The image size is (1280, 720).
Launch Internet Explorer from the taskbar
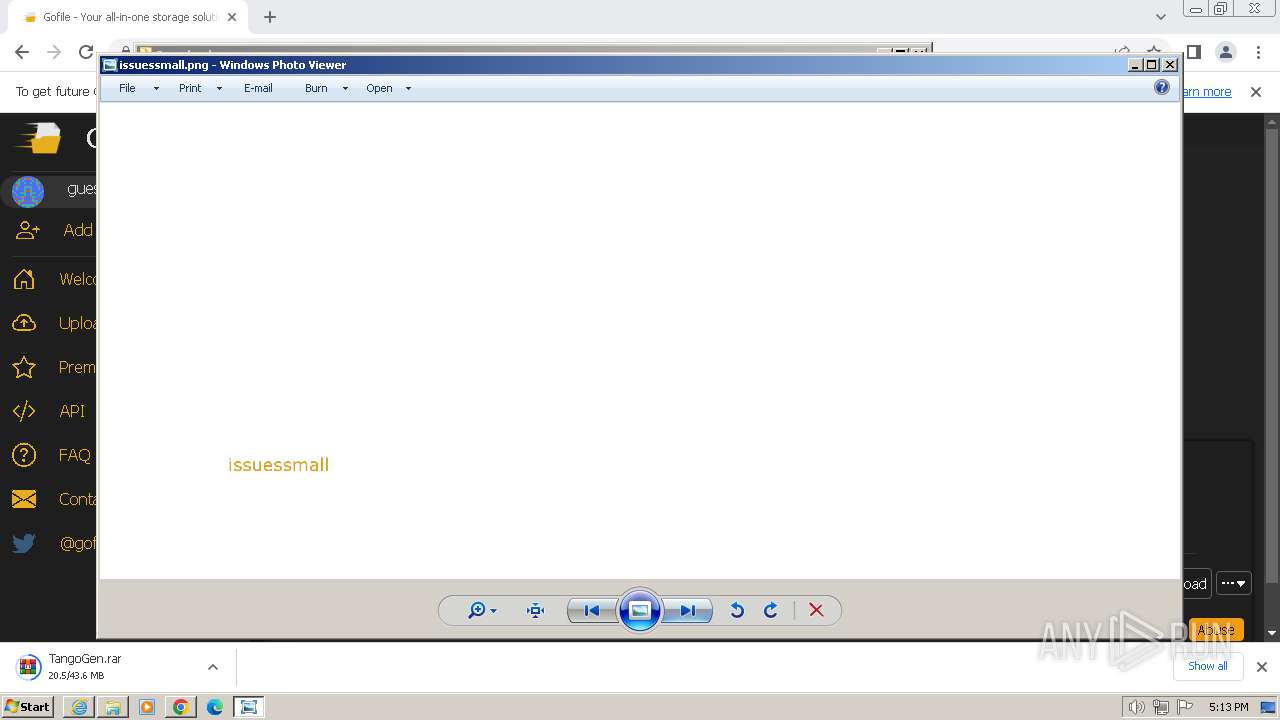click(79, 707)
